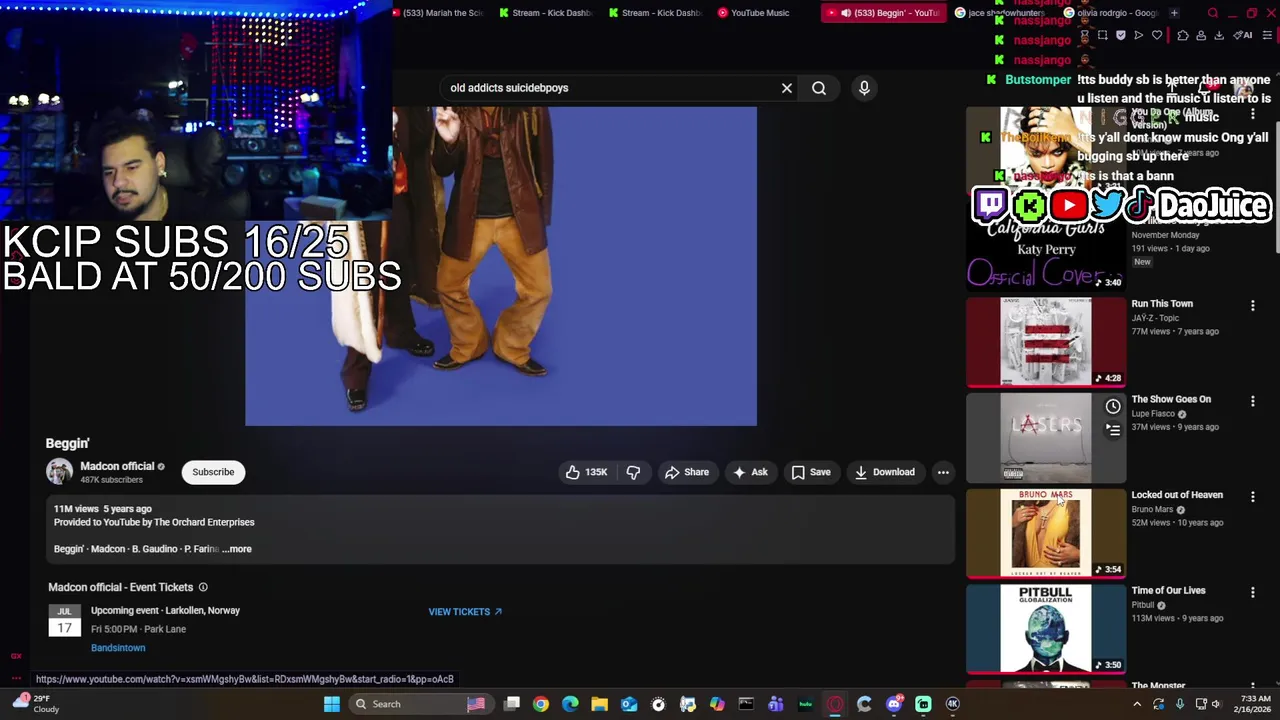Open options menu for Run This Town
Screen dimensions: 1280x720
[x=1253, y=306]
